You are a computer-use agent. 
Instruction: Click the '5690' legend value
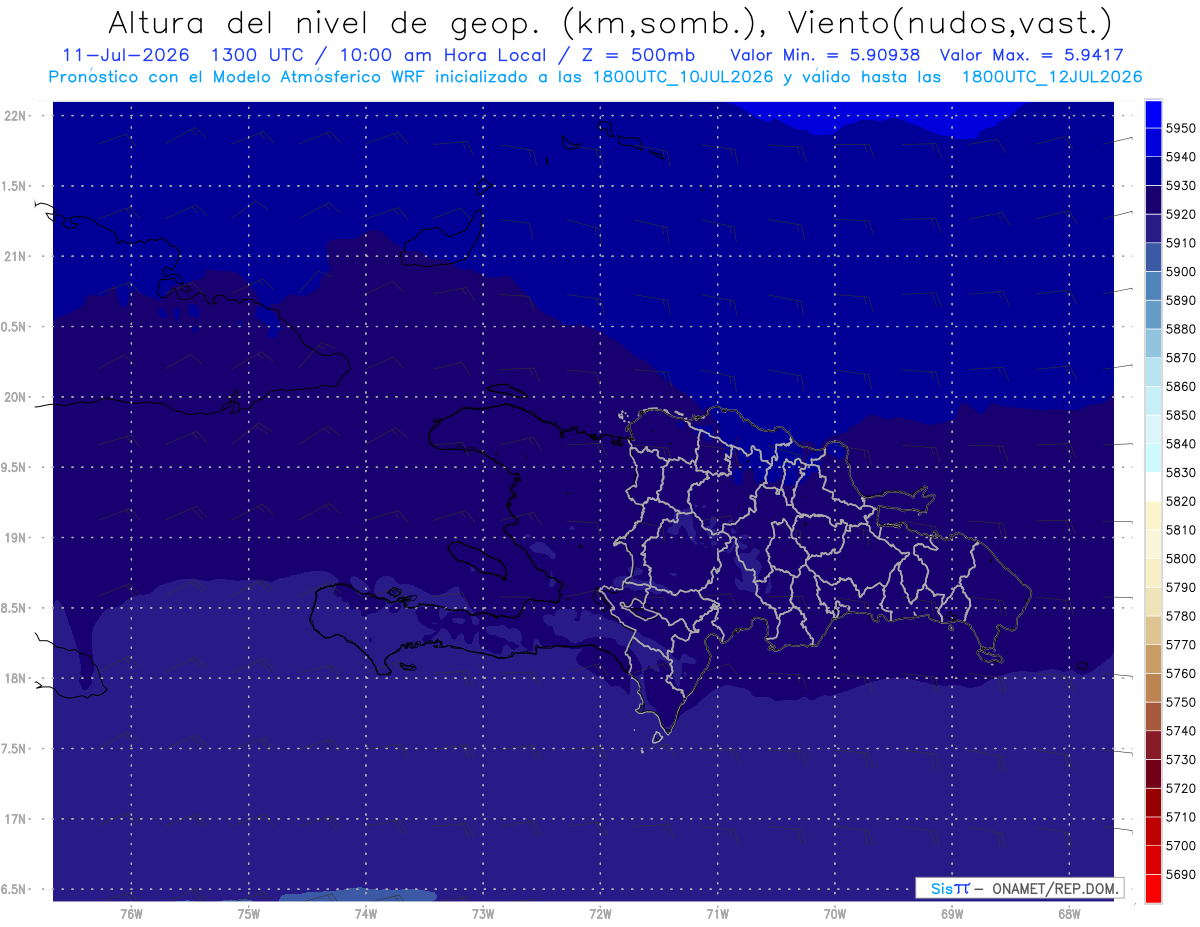pyautogui.click(x=1181, y=874)
